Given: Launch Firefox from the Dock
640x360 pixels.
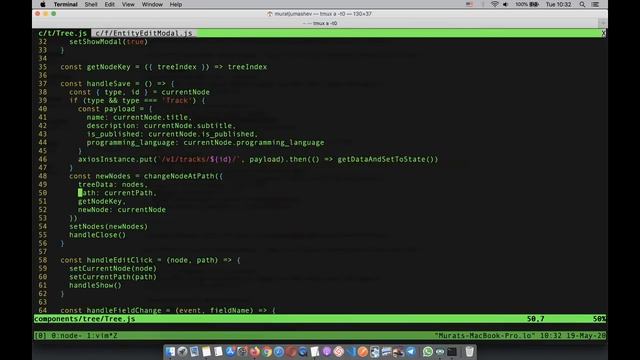Looking at the screenshot, I should (255, 351).
